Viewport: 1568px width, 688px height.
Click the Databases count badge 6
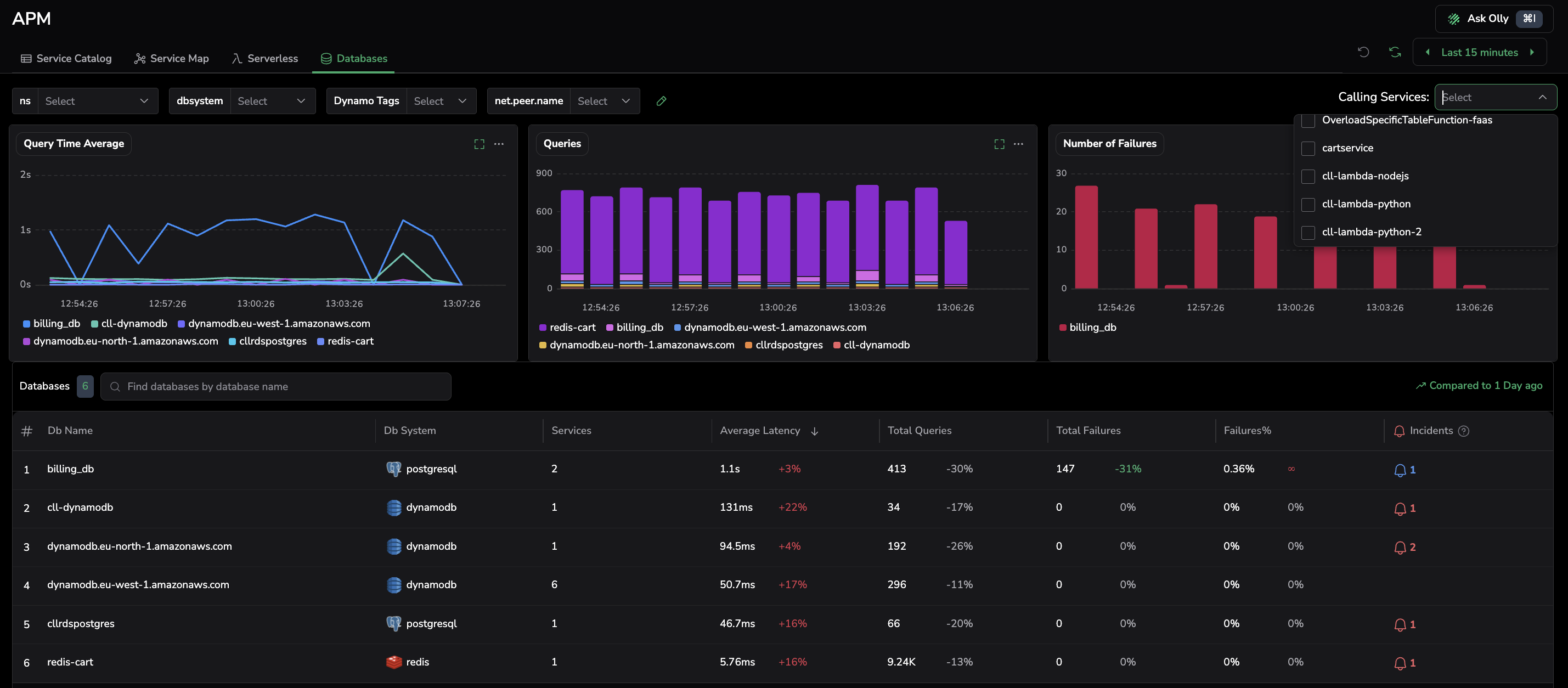click(x=85, y=386)
